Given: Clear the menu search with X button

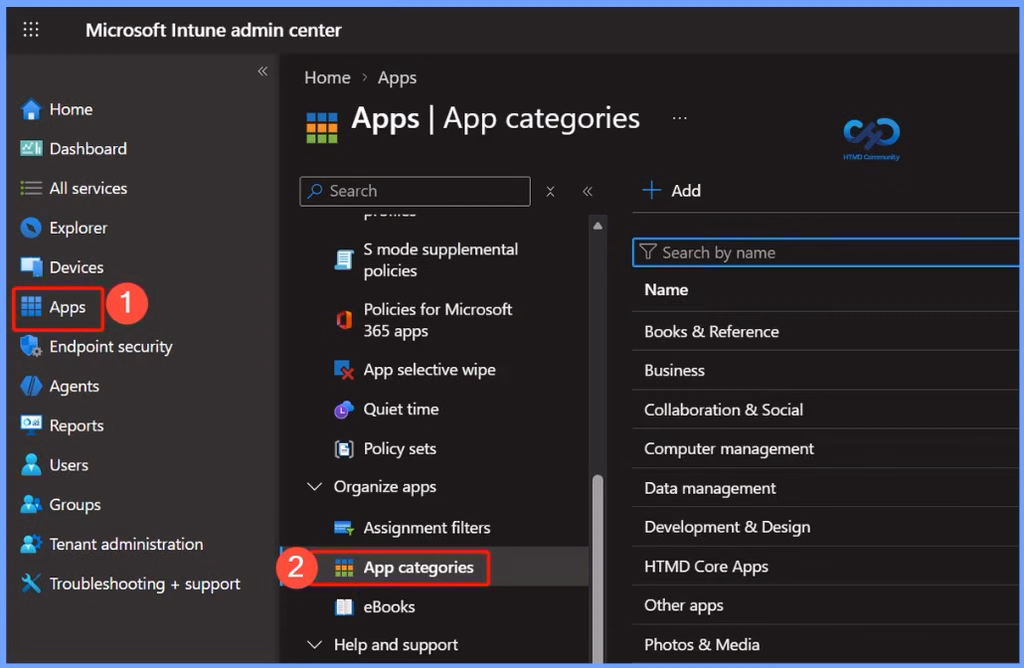Looking at the screenshot, I should click(550, 191).
